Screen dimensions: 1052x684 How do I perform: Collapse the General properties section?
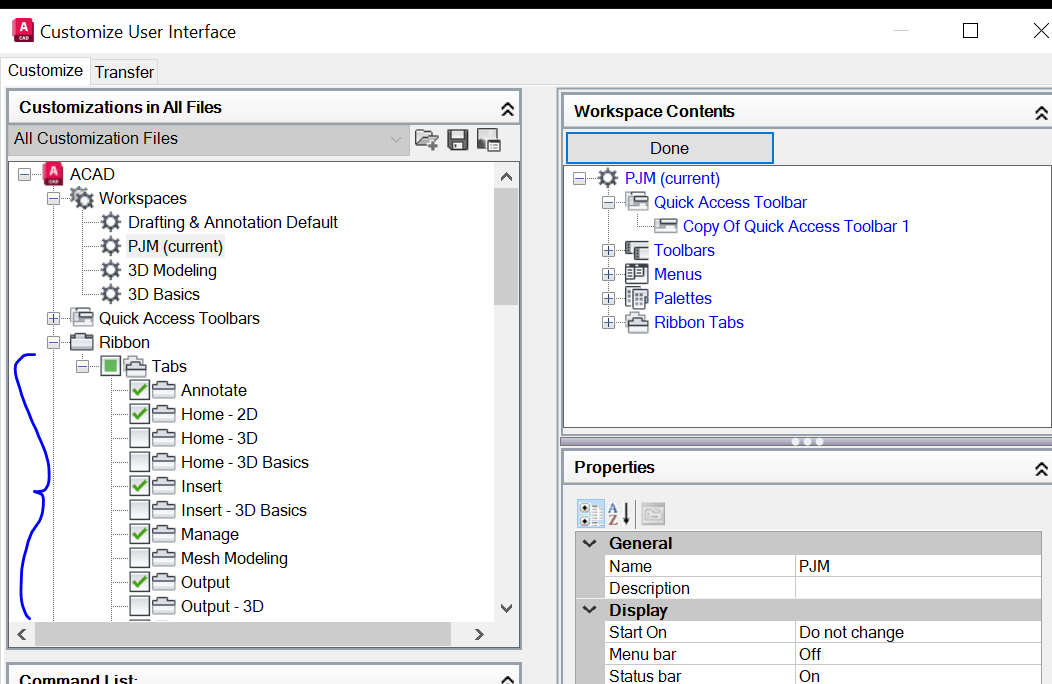(589, 543)
